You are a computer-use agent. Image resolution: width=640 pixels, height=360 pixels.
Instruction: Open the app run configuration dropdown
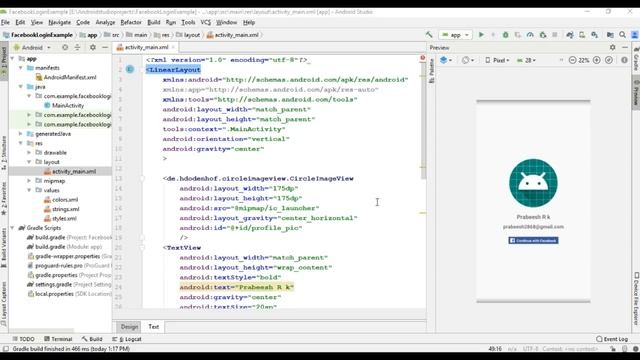click(456, 35)
